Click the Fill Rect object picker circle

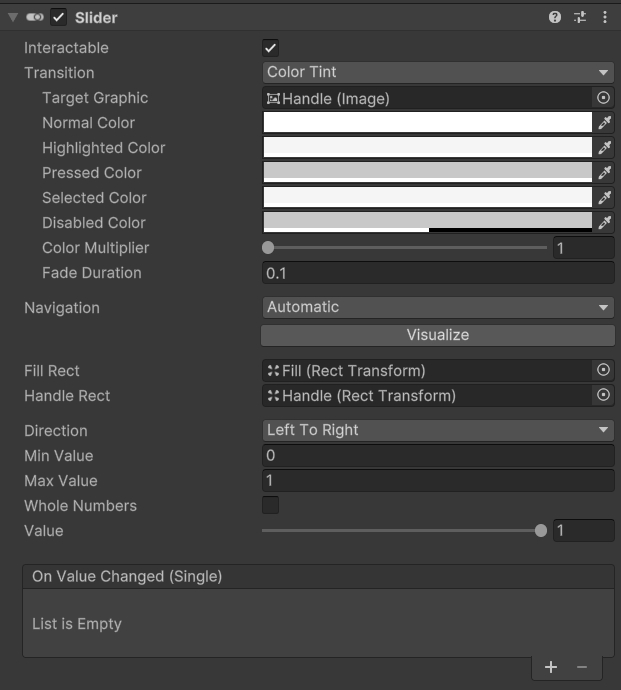603,370
